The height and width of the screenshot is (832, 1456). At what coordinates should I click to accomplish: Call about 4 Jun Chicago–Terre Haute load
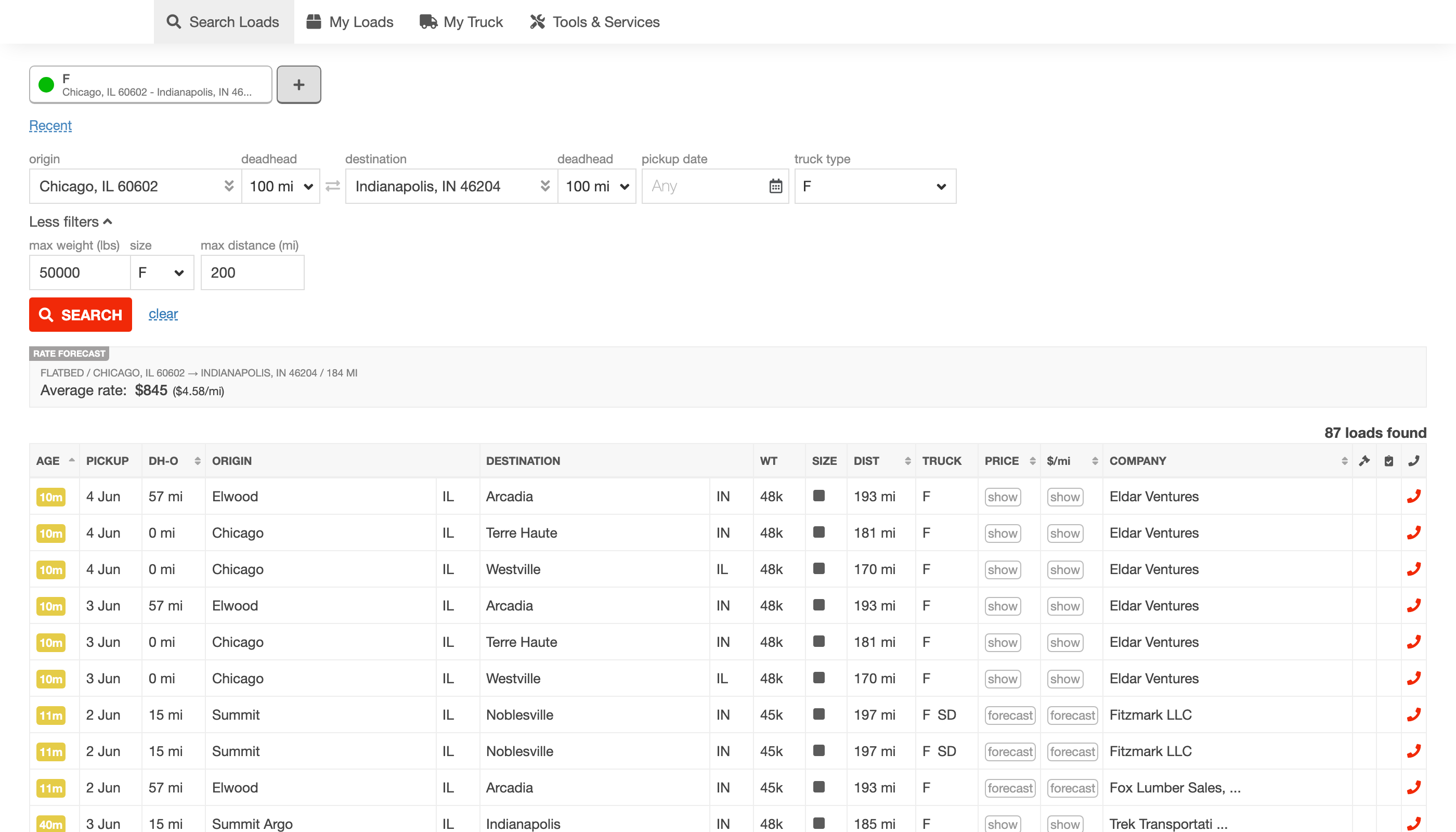click(x=1414, y=533)
